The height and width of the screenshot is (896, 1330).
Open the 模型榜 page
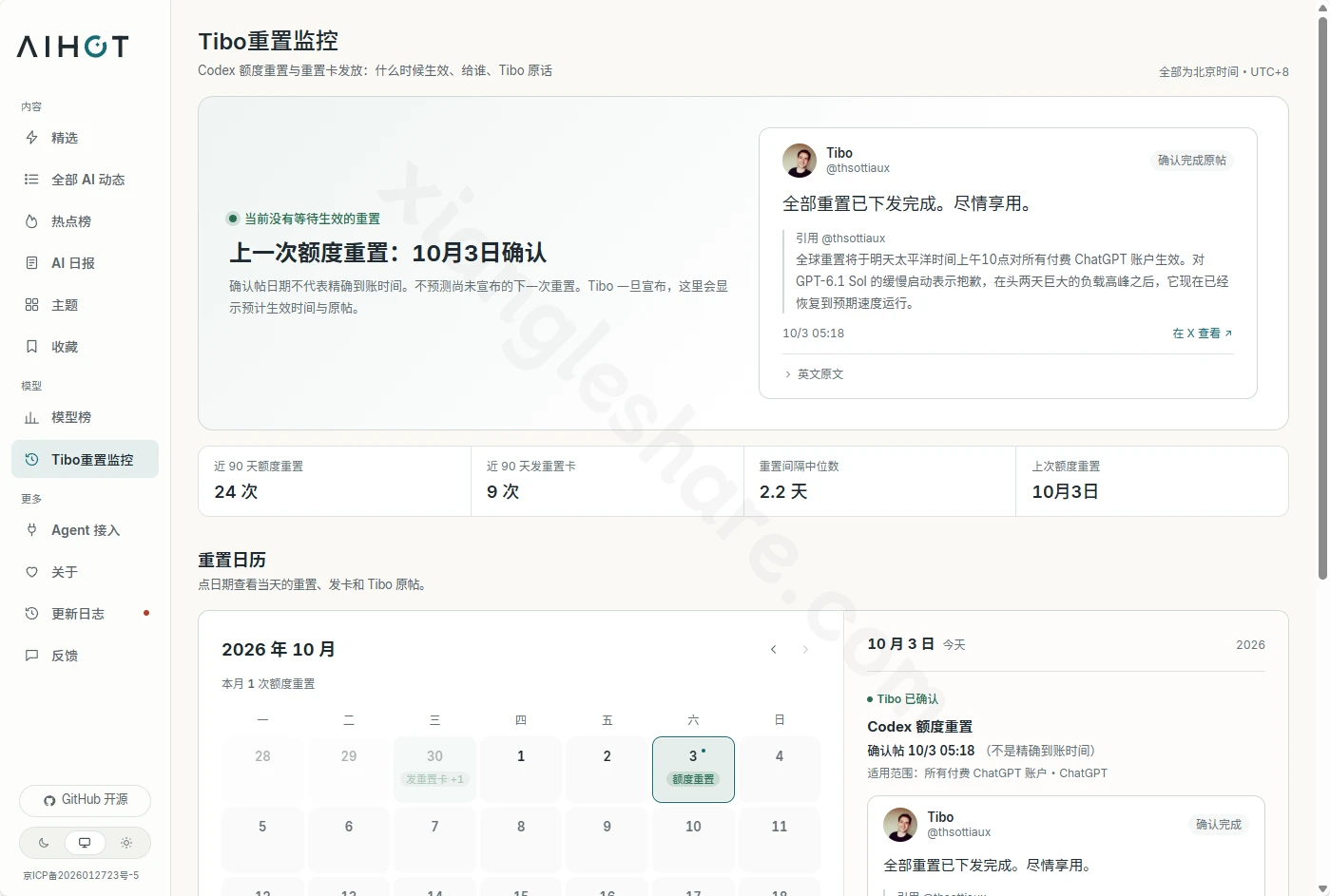[85, 417]
